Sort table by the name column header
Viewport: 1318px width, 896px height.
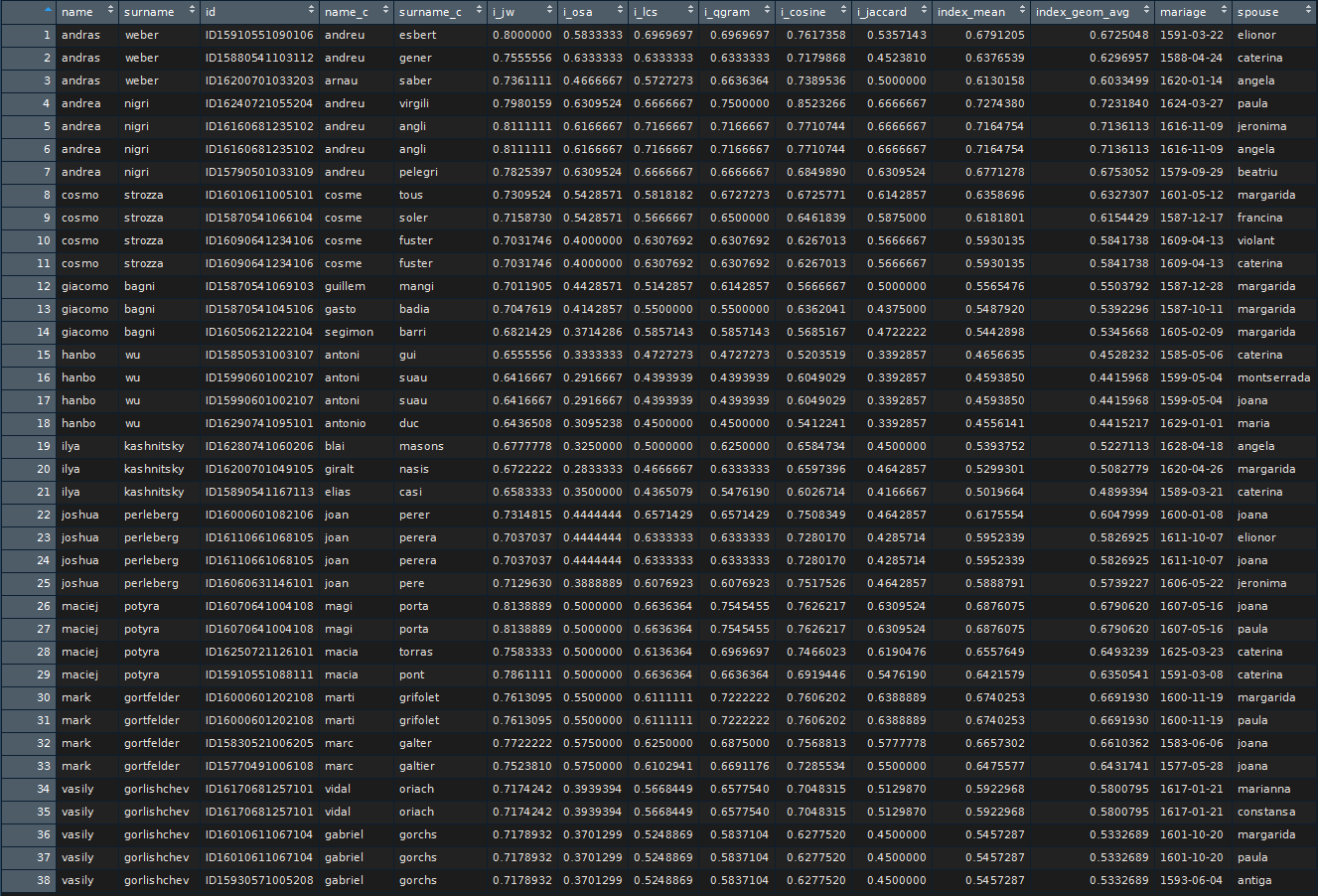click(86, 12)
